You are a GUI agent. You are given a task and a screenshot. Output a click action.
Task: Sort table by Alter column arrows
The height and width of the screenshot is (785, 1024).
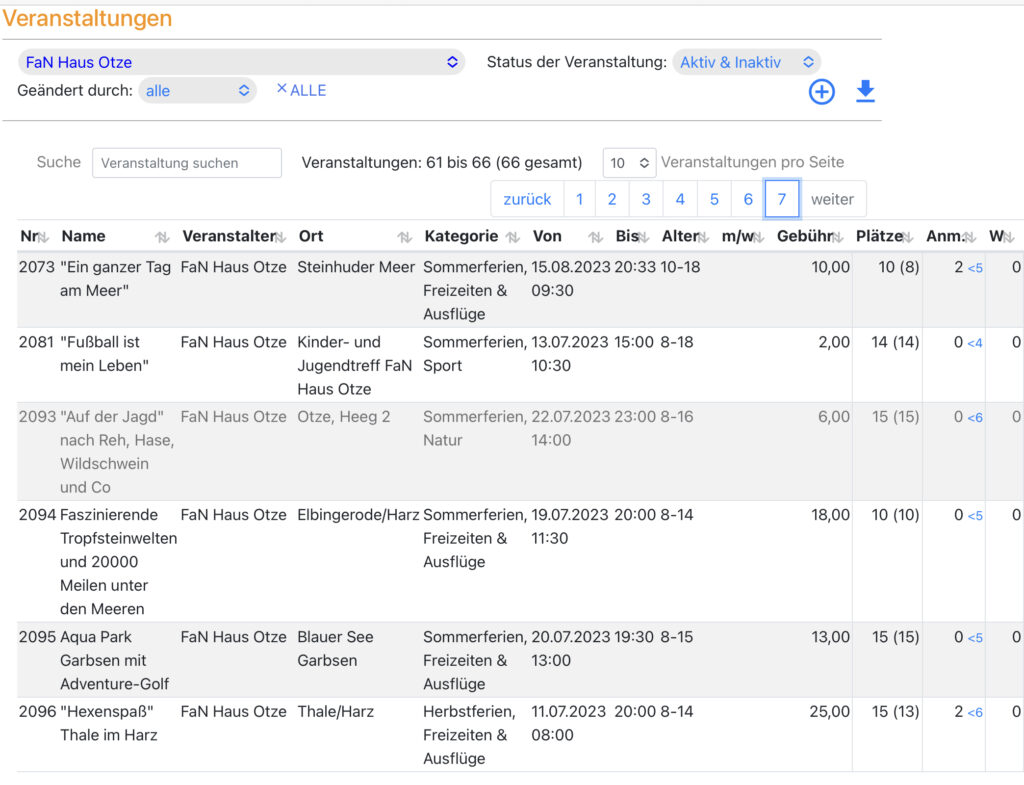703,237
